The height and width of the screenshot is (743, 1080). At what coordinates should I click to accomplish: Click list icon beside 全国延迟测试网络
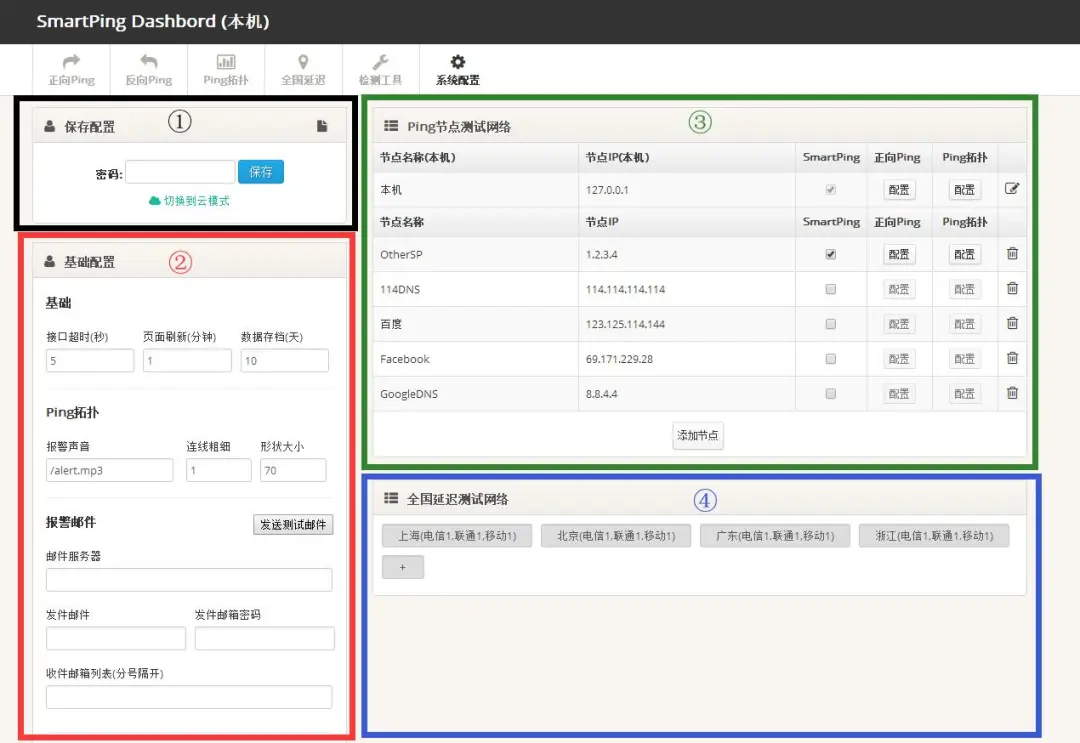[391, 498]
